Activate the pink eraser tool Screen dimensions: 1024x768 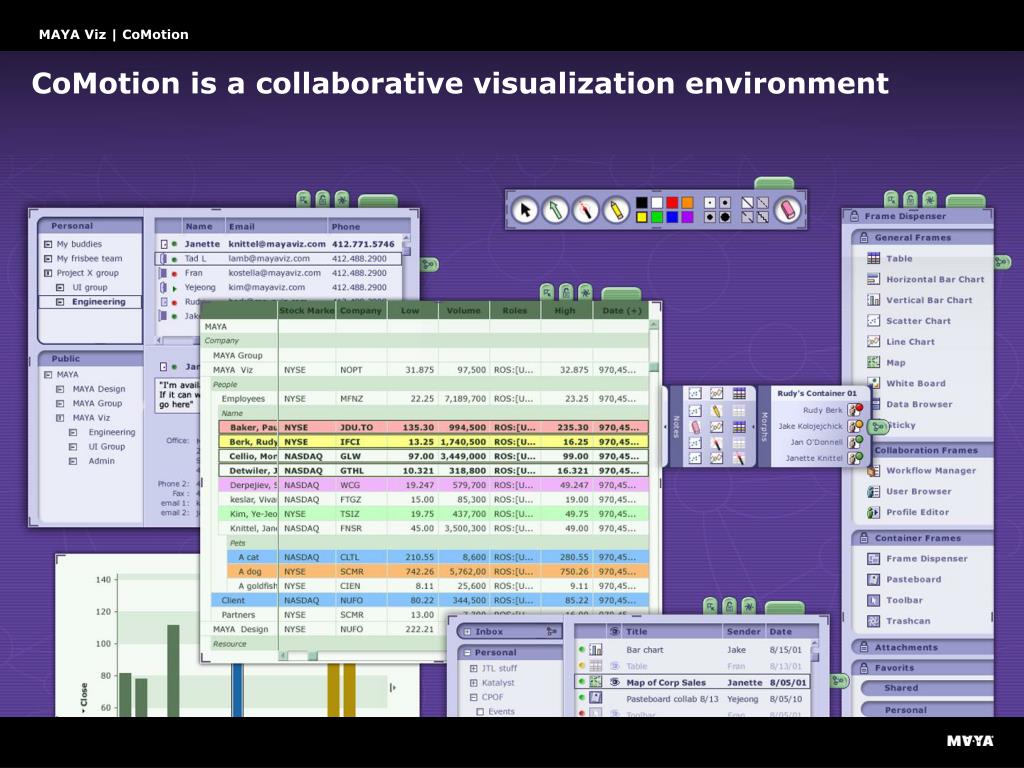click(788, 210)
